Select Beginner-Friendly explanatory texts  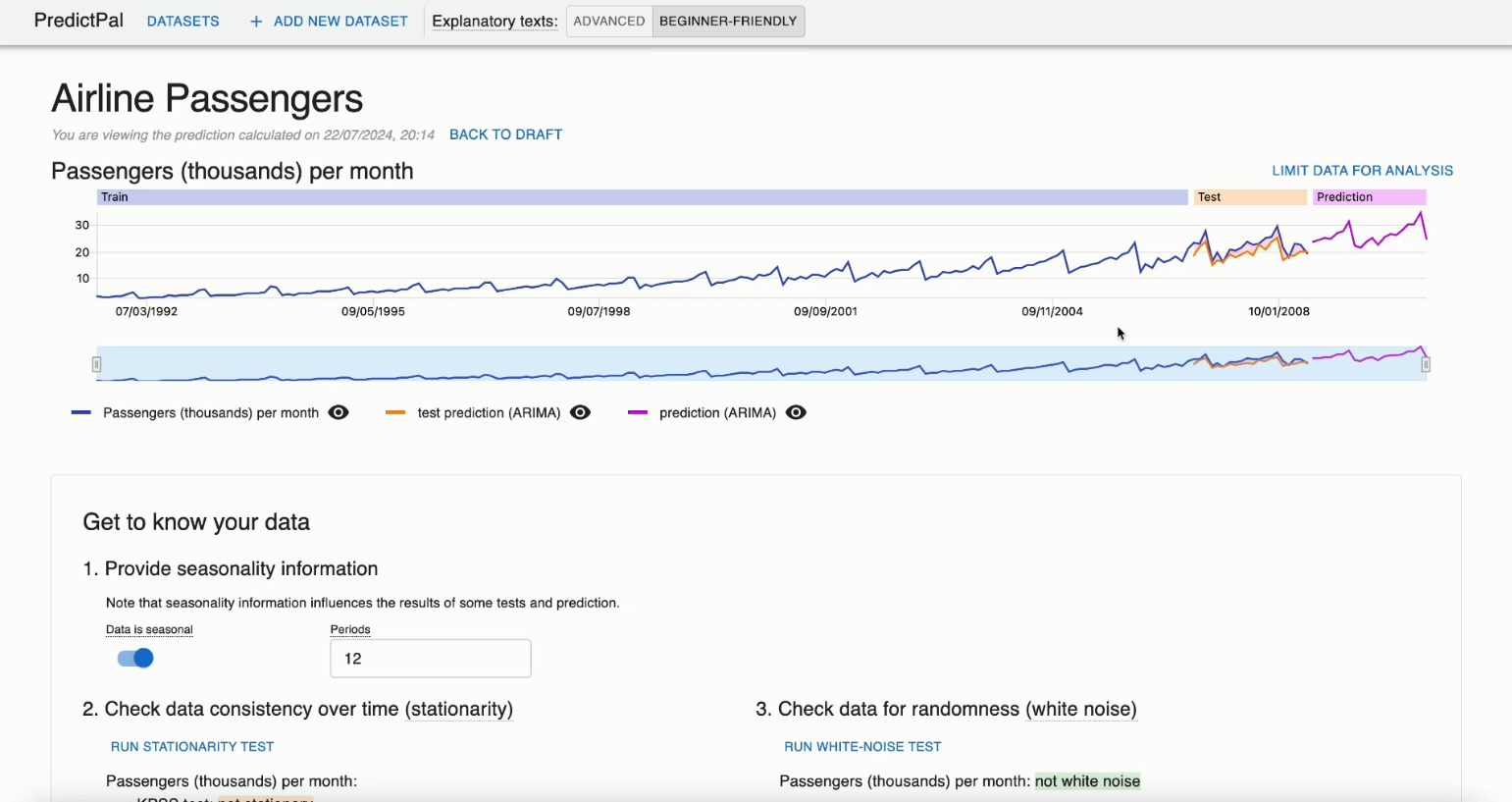click(x=728, y=21)
